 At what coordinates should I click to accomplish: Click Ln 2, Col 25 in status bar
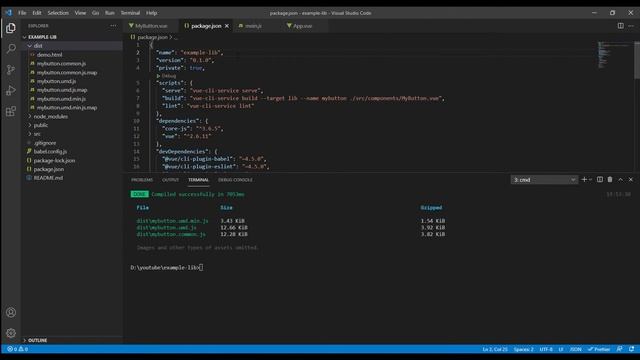pos(495,349)
